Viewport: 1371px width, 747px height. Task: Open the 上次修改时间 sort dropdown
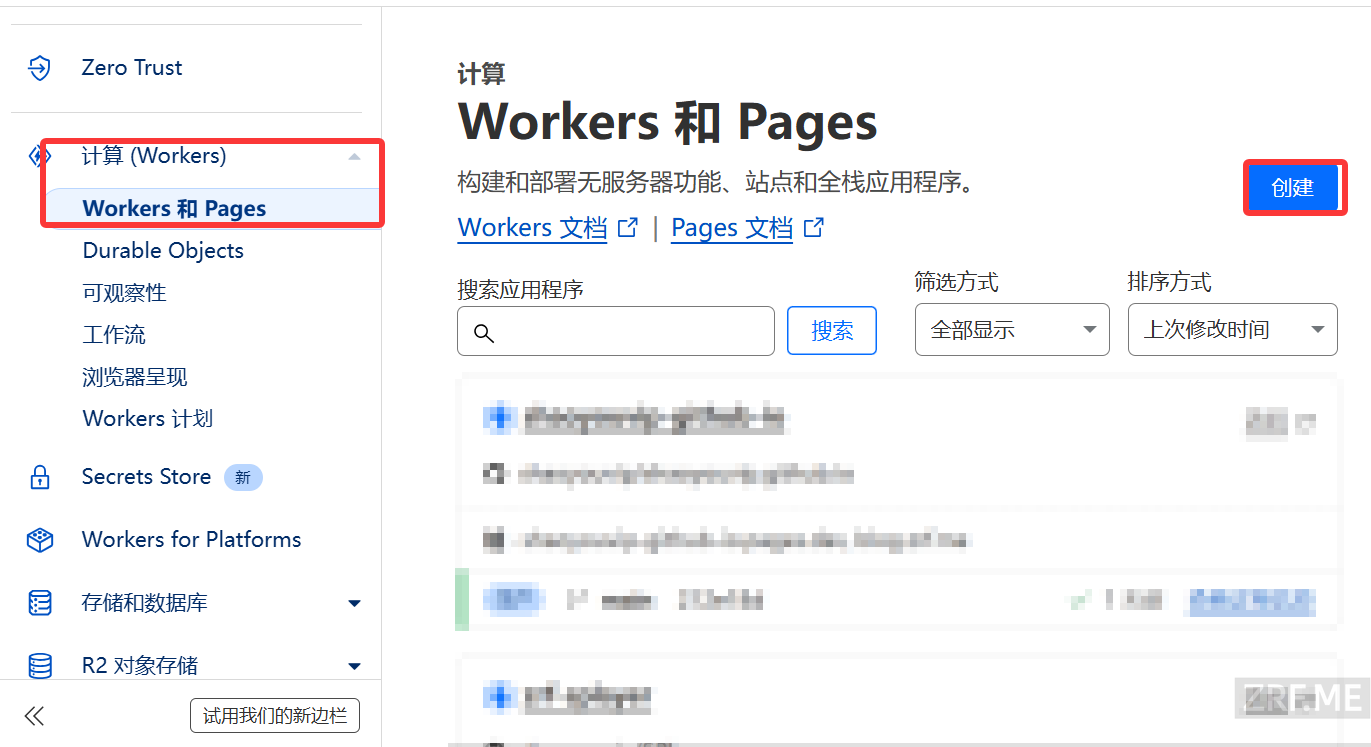point(1233,330)
